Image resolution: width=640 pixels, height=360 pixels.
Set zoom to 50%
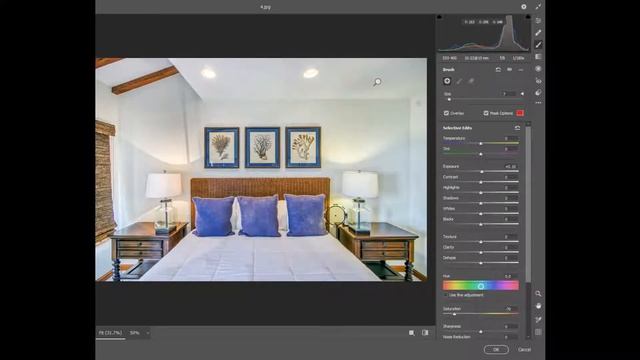135,333
